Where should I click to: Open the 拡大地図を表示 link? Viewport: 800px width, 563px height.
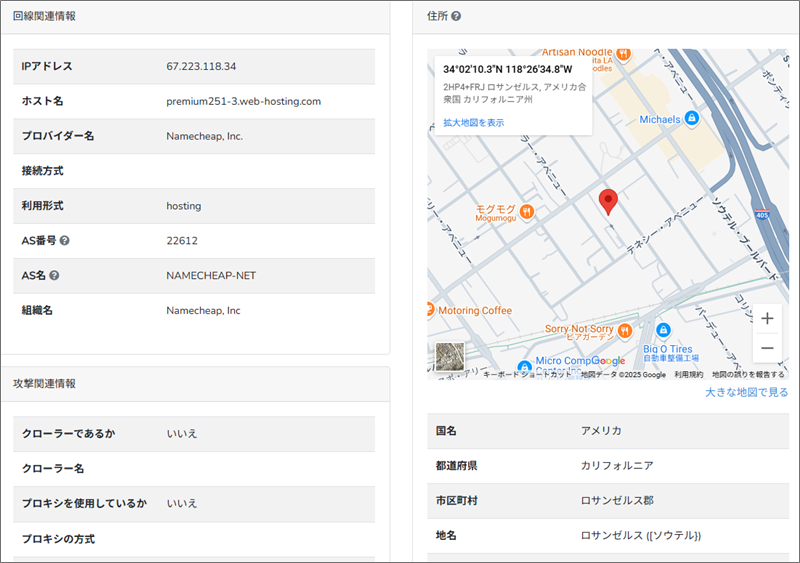point(473,123)
